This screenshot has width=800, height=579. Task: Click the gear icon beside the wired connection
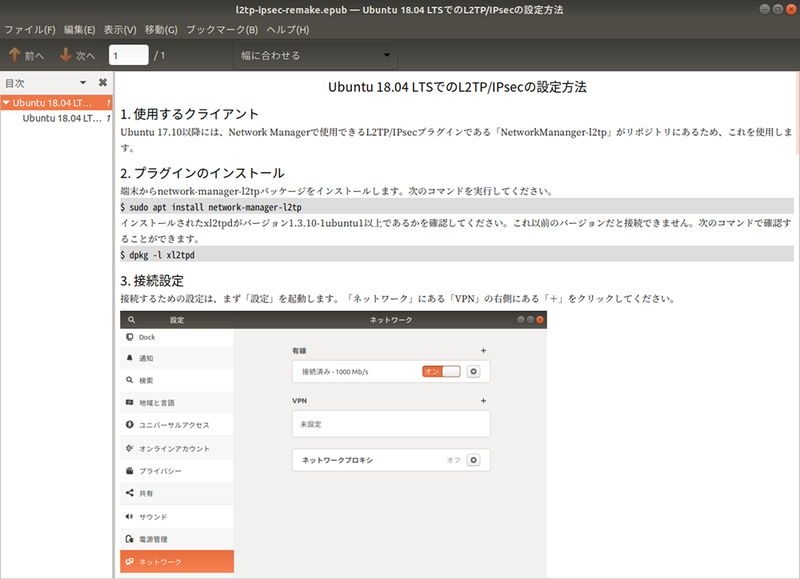point(473,371)
